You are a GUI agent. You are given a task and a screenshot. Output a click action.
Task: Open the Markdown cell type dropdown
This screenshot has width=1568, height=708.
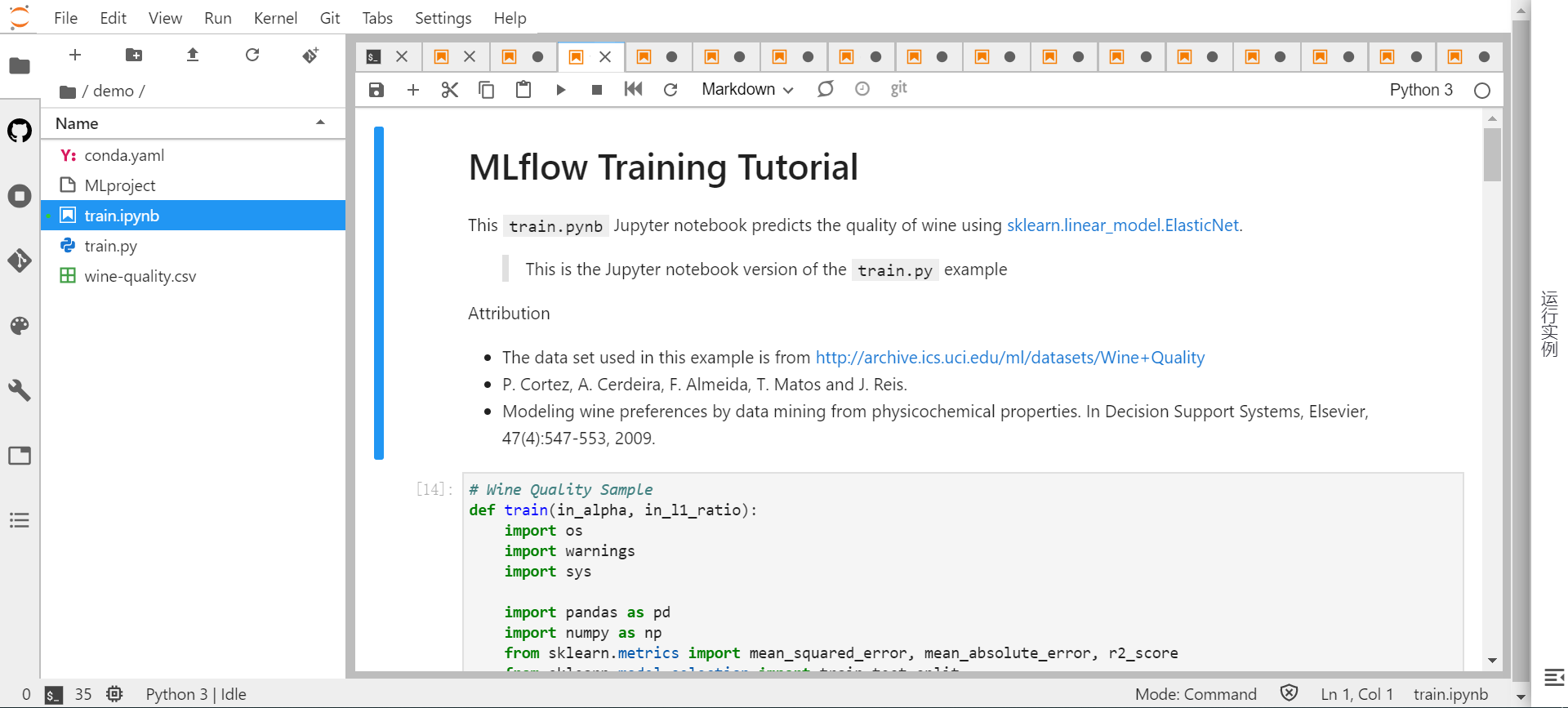(x=747, y=89)
